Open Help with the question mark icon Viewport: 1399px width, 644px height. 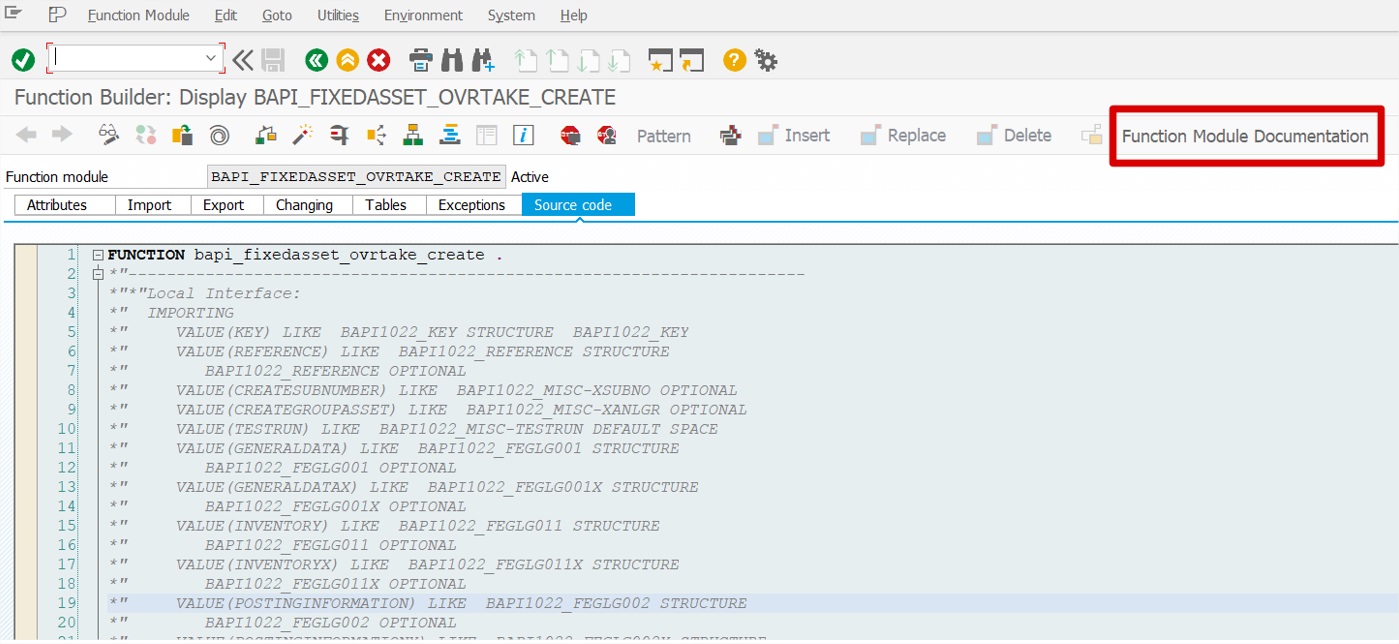click(733, 60)
